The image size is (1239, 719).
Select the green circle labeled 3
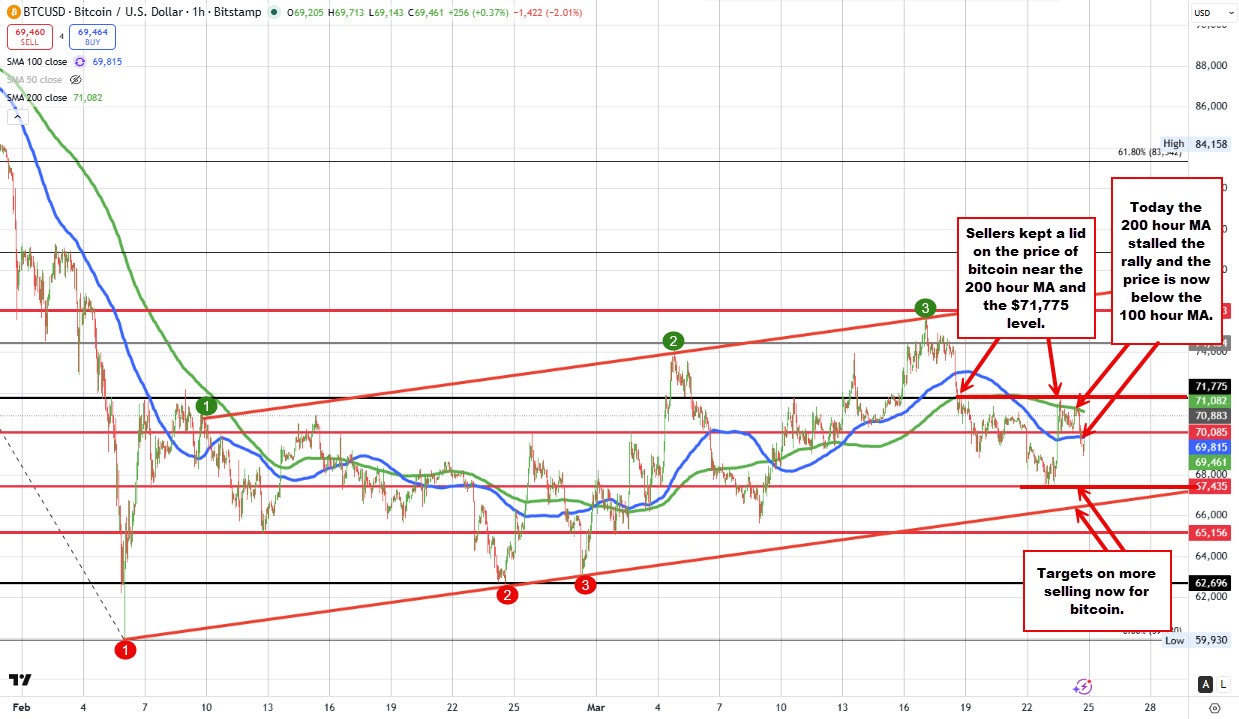[925, 306]
